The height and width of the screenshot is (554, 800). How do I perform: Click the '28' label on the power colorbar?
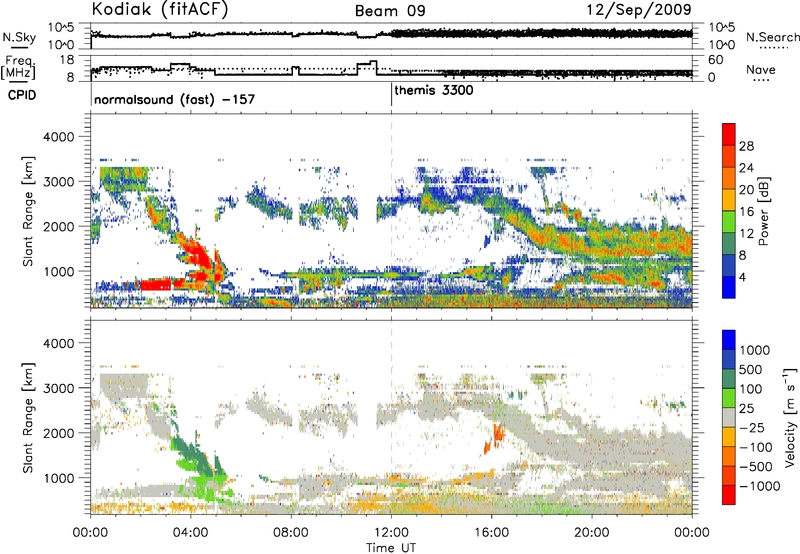tap(746, 146)
